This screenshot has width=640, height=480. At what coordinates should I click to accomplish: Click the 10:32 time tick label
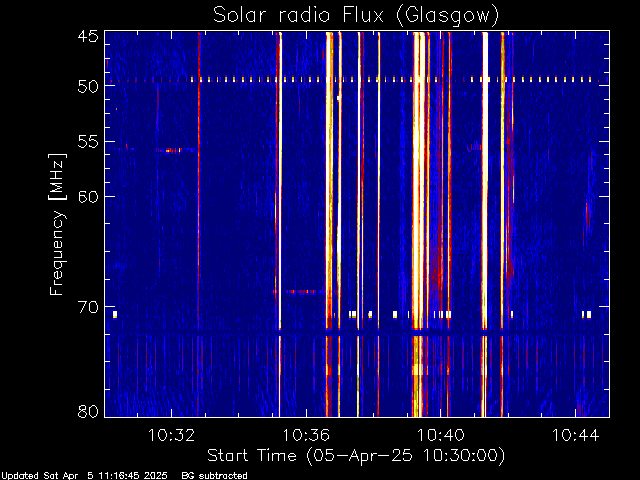point(171,435)
